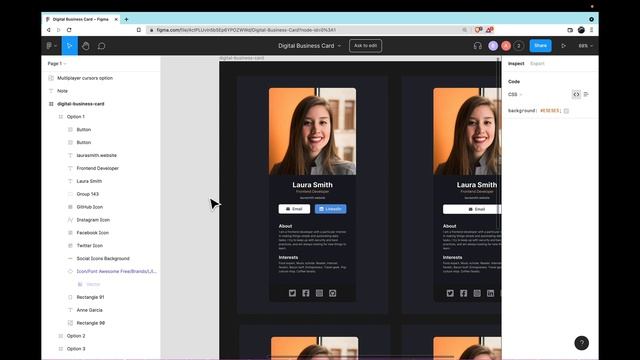
Task: Select the Hand tool
Action: (86, 46)
